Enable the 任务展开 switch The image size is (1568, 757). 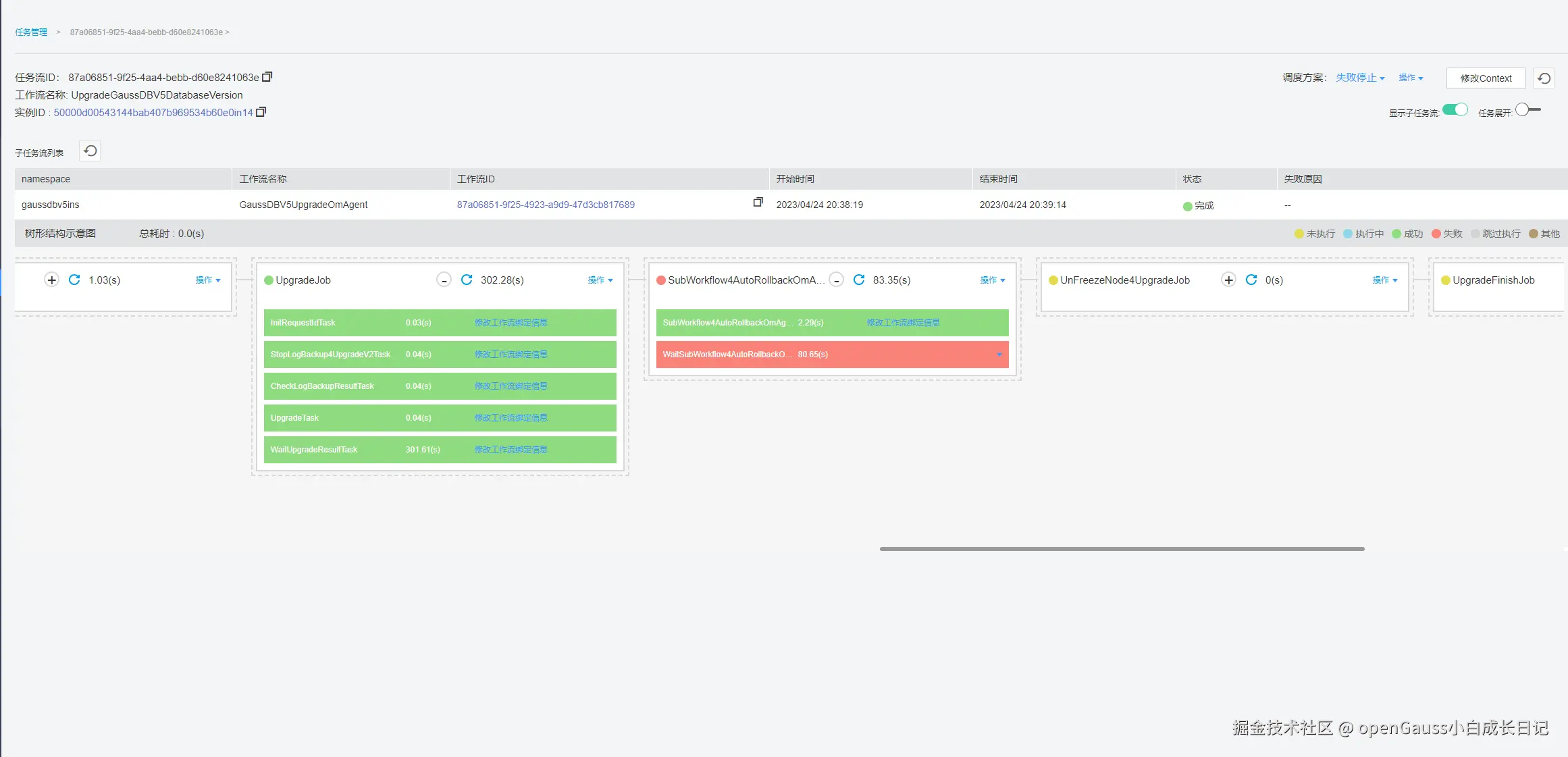1527,110
